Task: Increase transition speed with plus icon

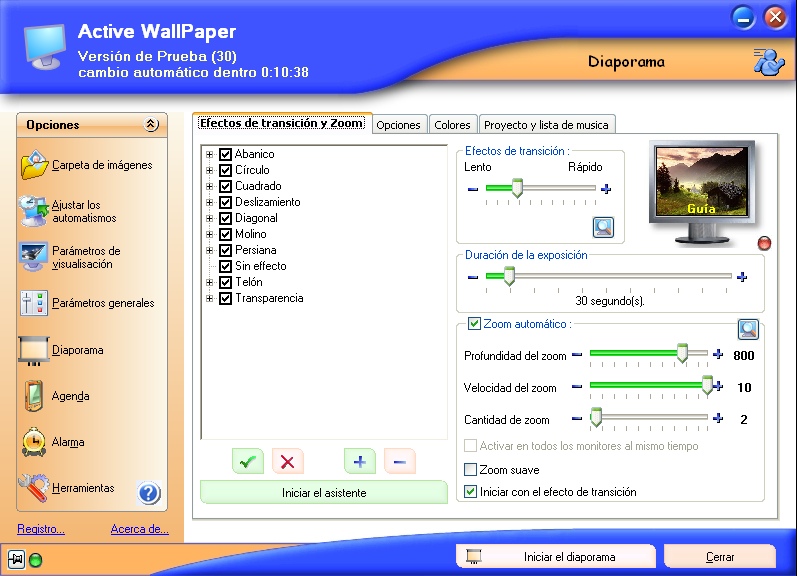Action: pos(606,189)
